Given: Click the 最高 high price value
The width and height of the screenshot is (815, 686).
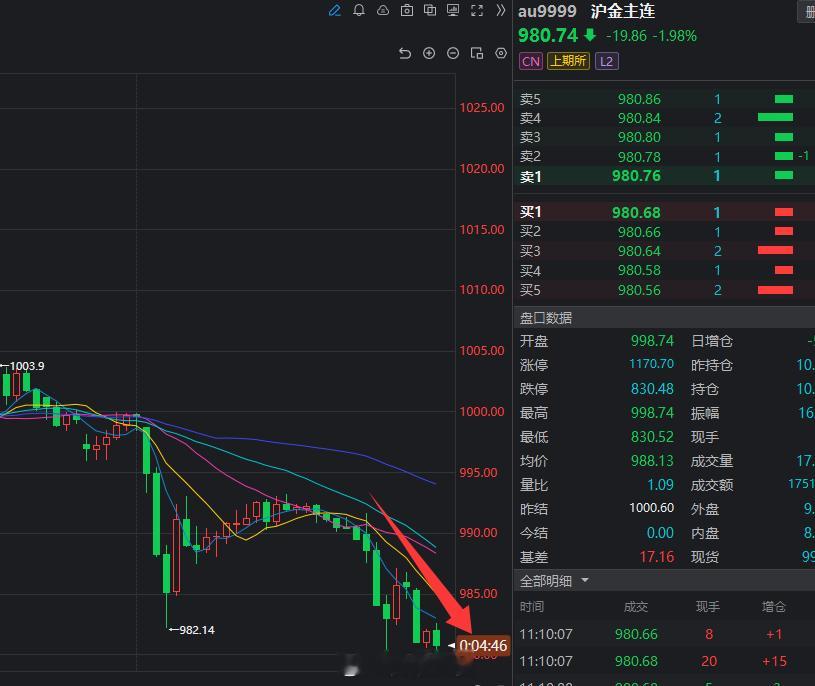Looking at the screenshot, I should click(x=652, y=413).
